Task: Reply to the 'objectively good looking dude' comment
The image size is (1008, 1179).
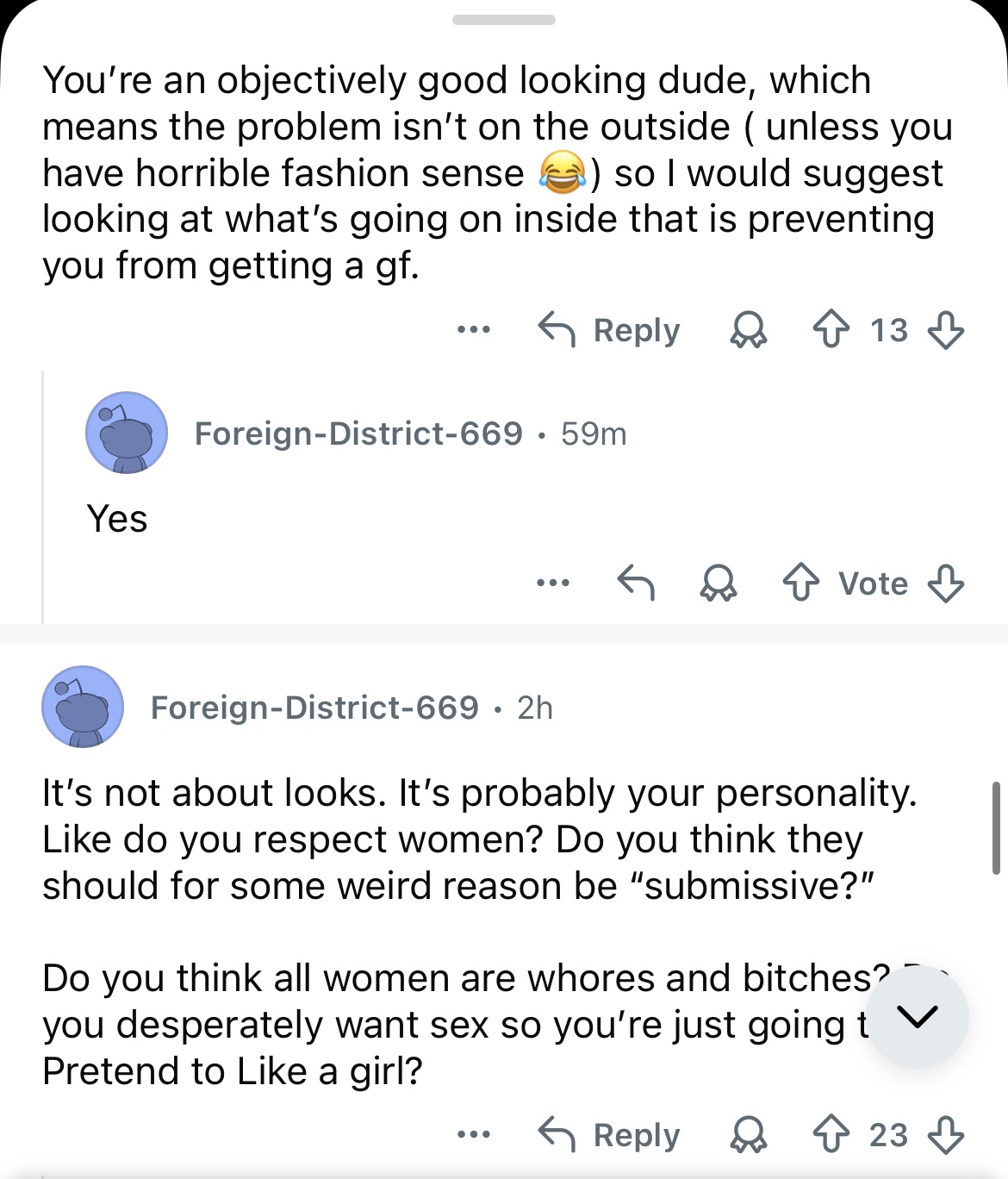Action: click(x=609, y=330)
